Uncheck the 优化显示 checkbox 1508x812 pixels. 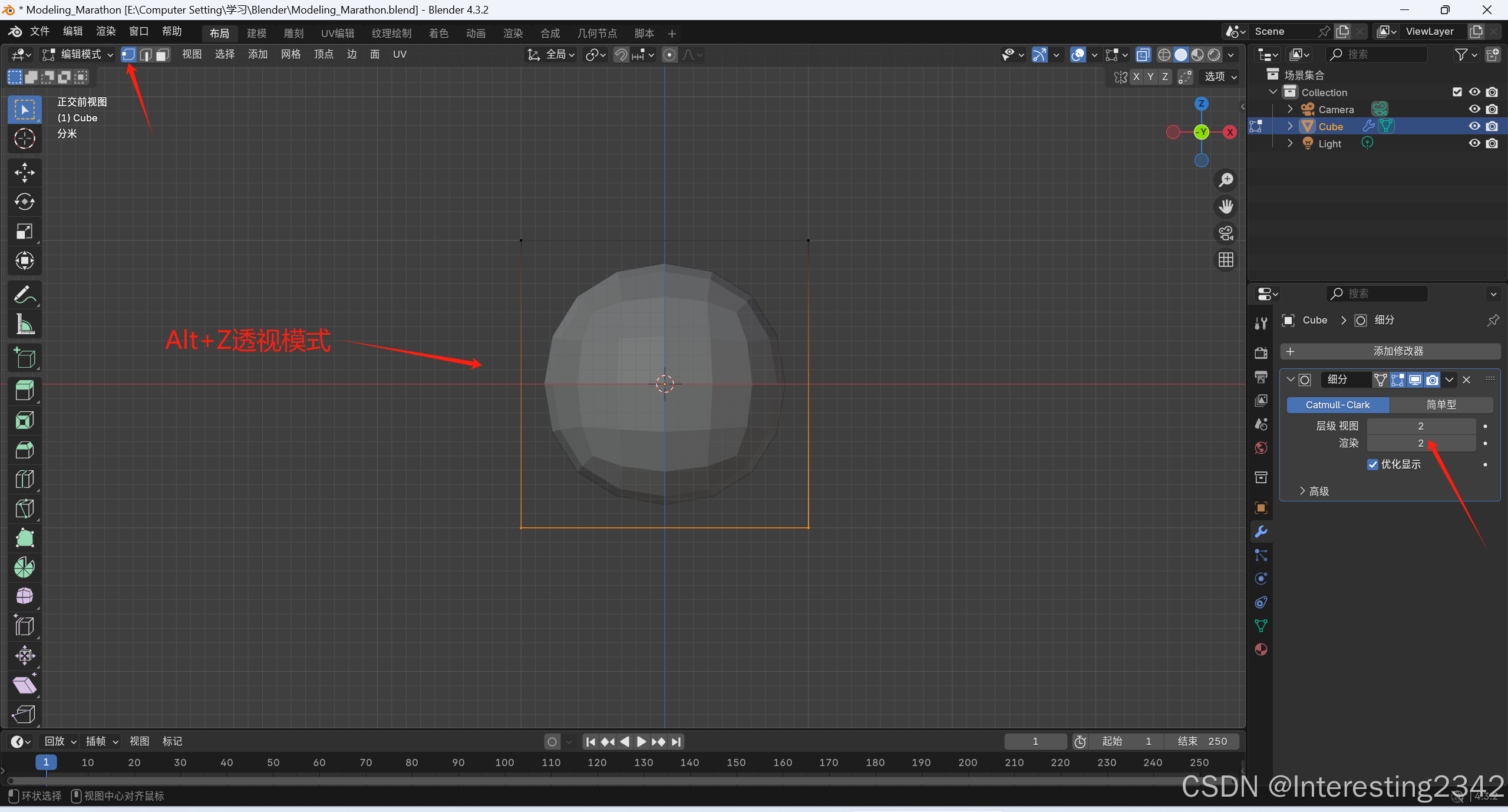[1372, 464]
